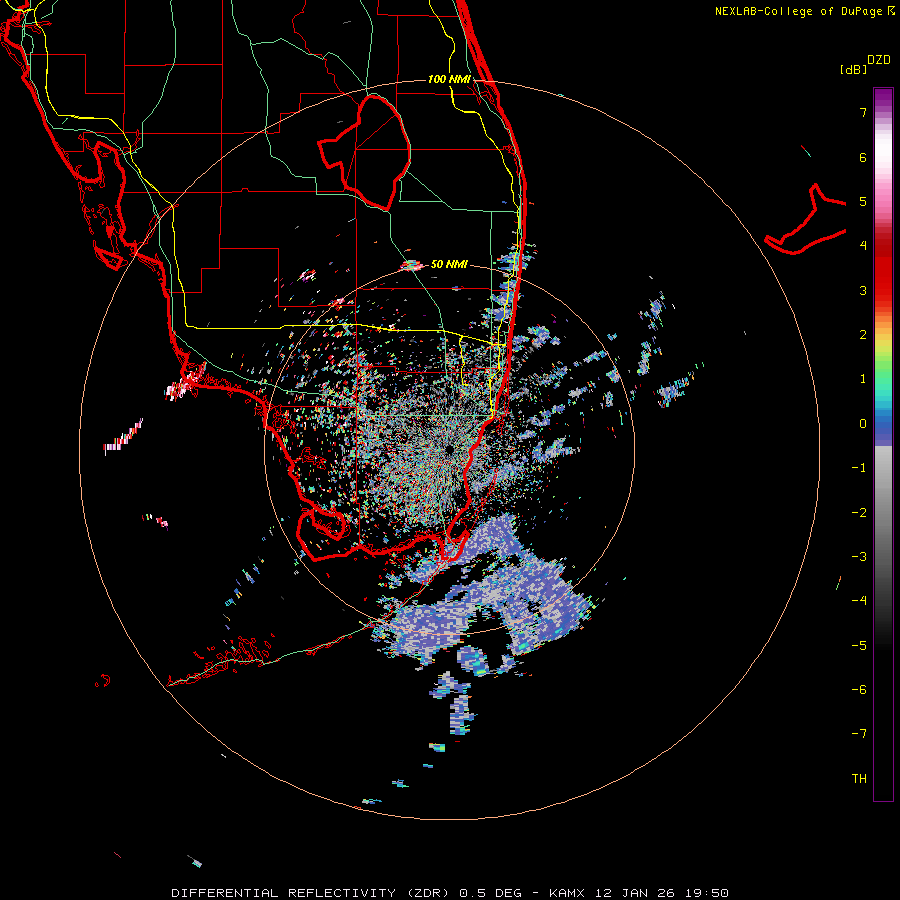This screenshot has height=900, width=900.
Task: Click the vertical ZDR color scale bar
Action: click(883, 444)
